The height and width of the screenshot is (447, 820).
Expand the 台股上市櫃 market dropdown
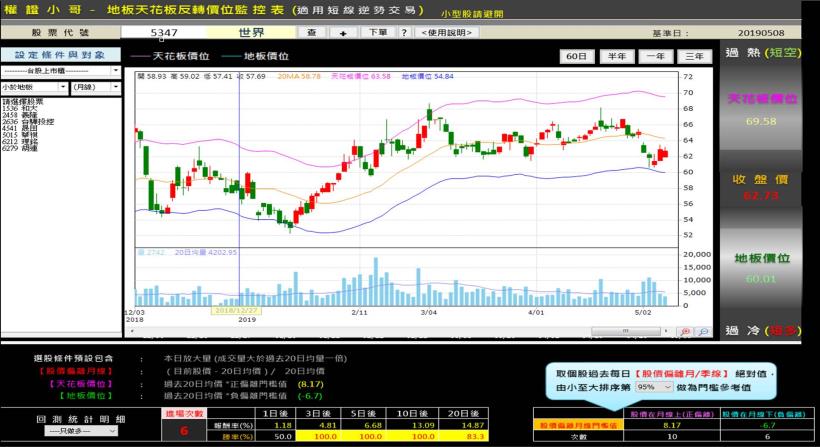point(60,71)
